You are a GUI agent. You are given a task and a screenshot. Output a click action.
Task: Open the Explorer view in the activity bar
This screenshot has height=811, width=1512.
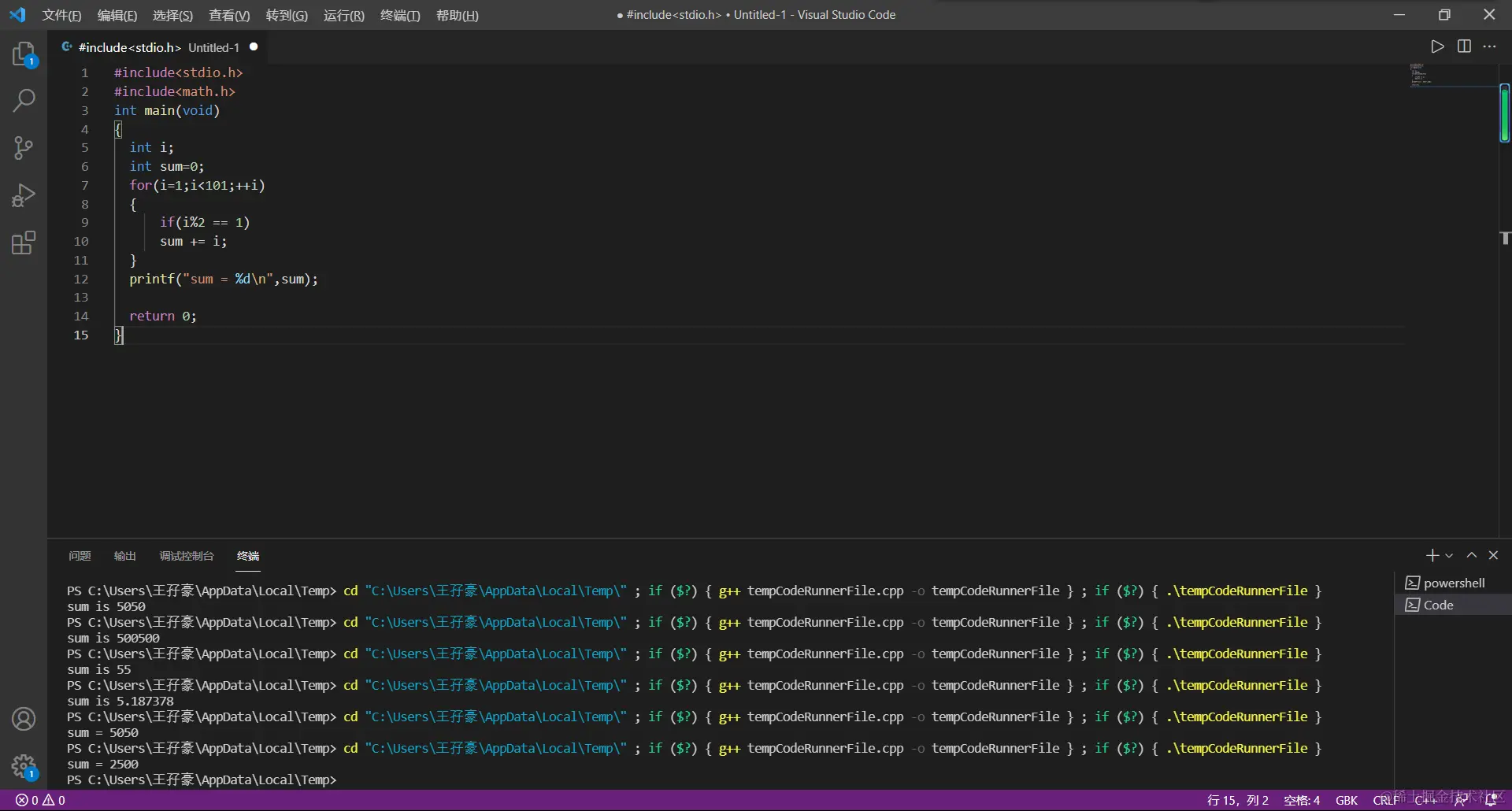pyautogui.click(x=24, y=54)
